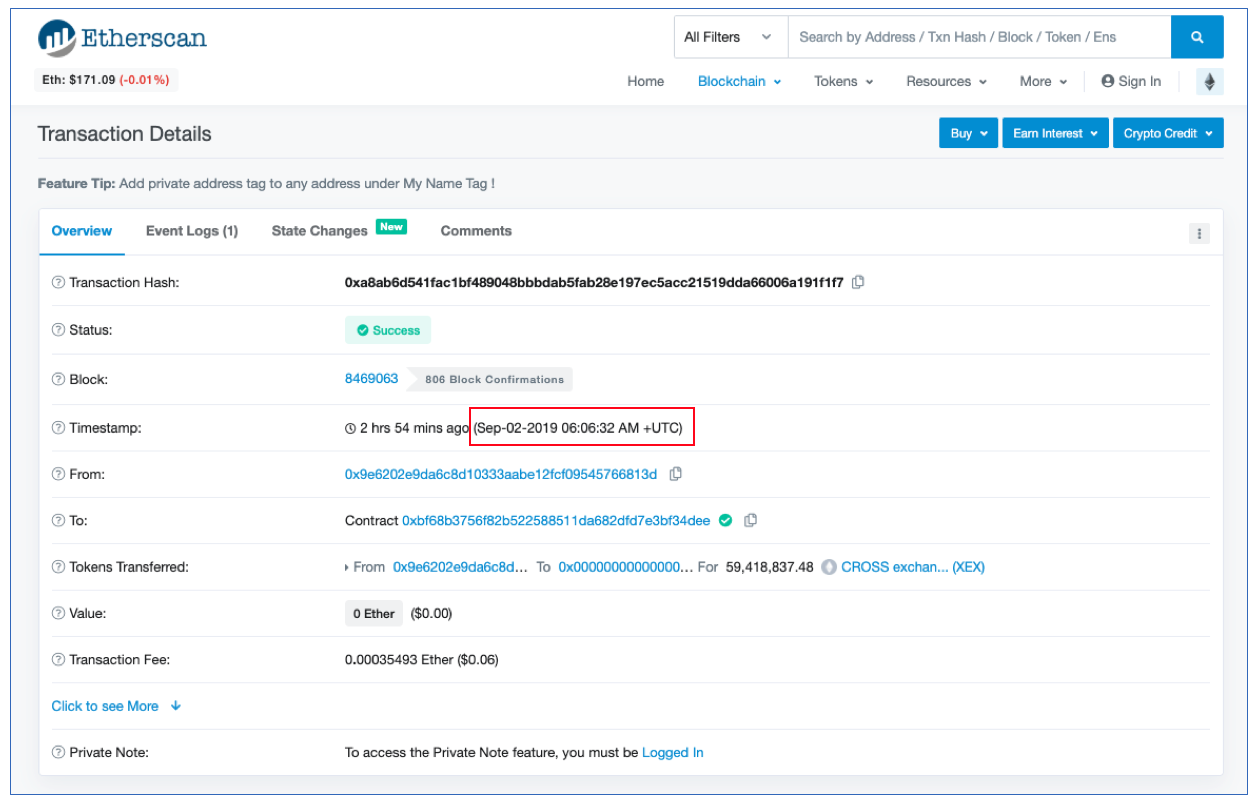The width and height of the screenshot is (1259, 805).
Task: Expand the Earn Interest dropdown
Action: pos(1055,133)
